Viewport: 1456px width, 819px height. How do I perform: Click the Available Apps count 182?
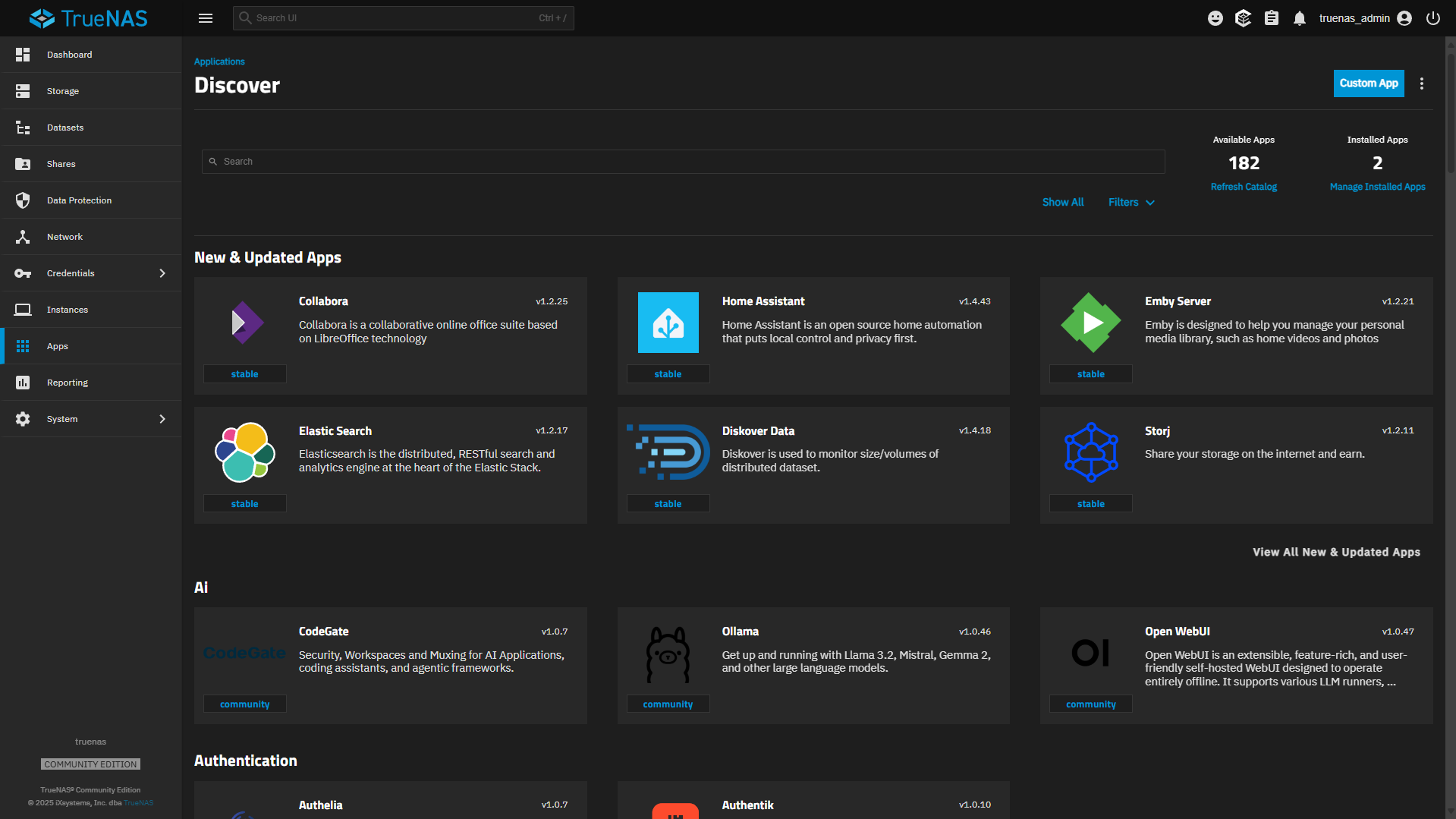coord(1244,163)
